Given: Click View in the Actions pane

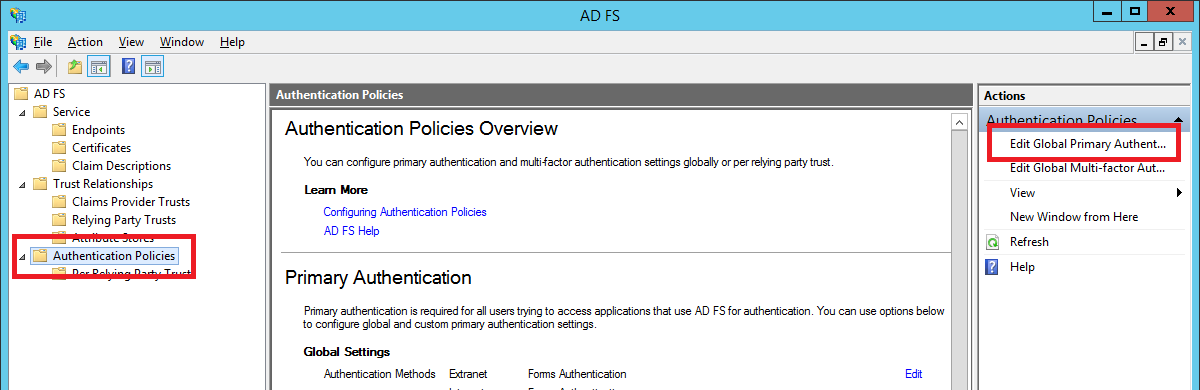Looking at the screenshot, I should [x=1022, y=193].
